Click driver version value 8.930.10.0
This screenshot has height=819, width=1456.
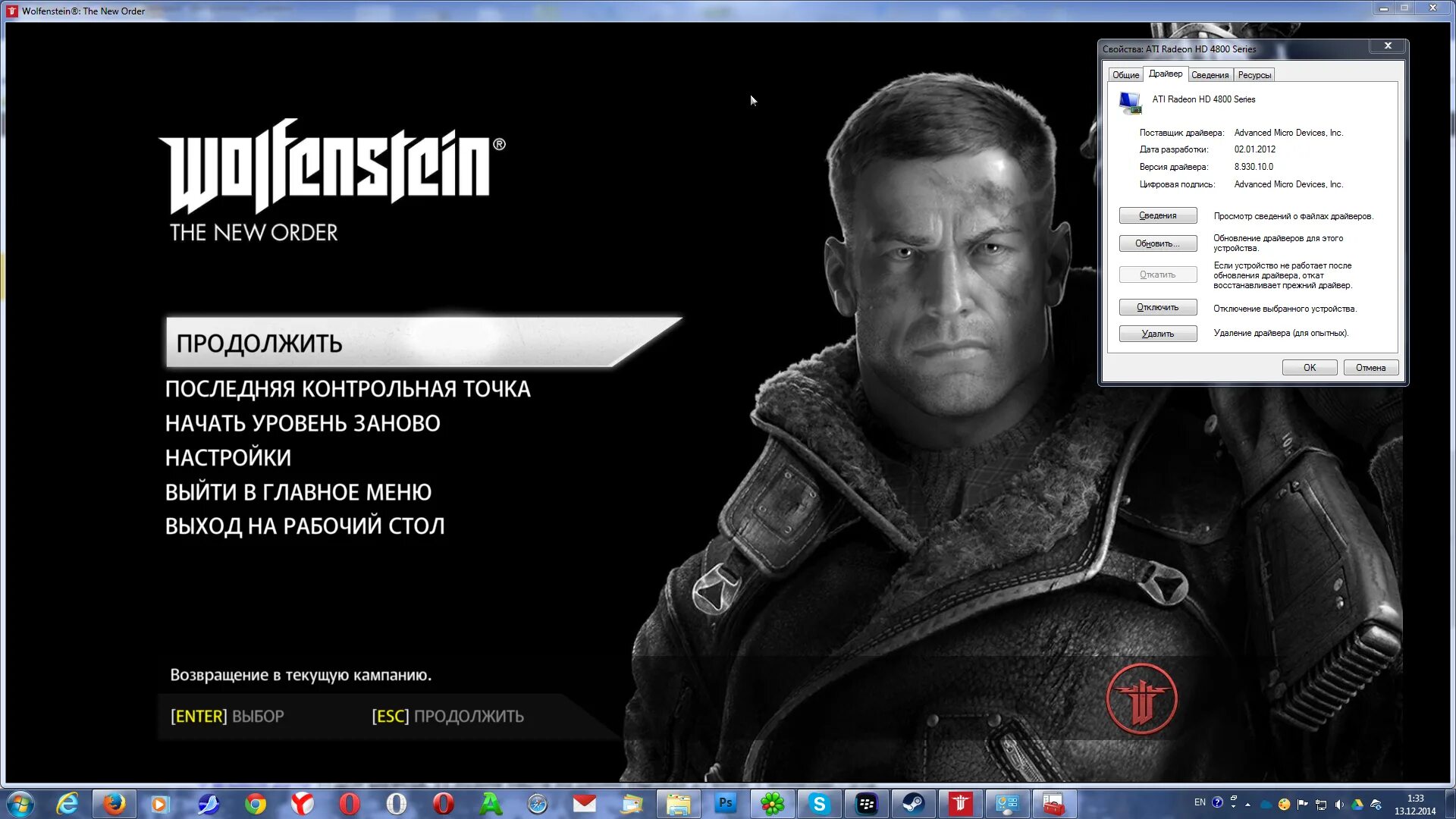click(x=1254, y=167)
